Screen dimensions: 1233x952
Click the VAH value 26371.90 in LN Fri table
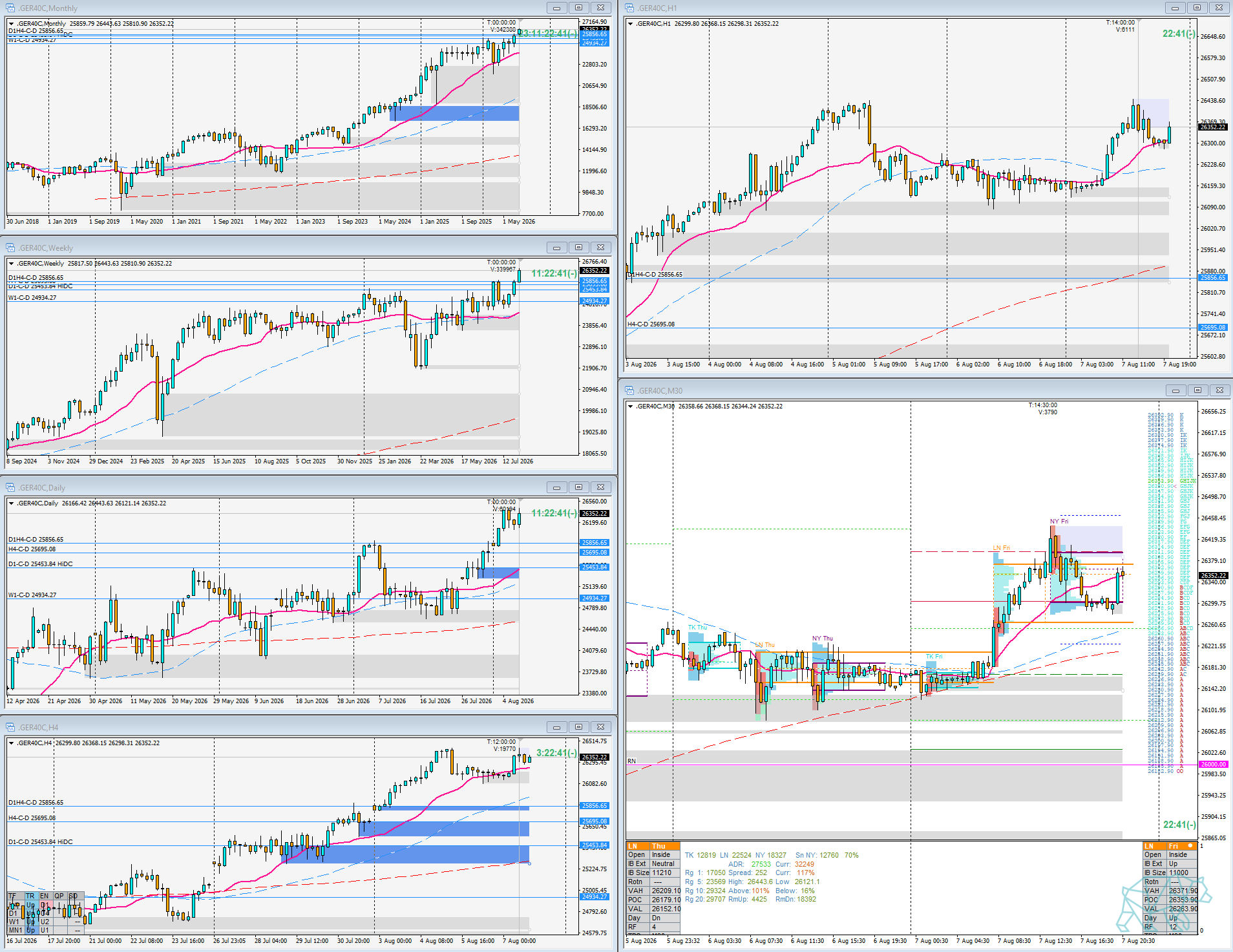[x=1183, y=891]
